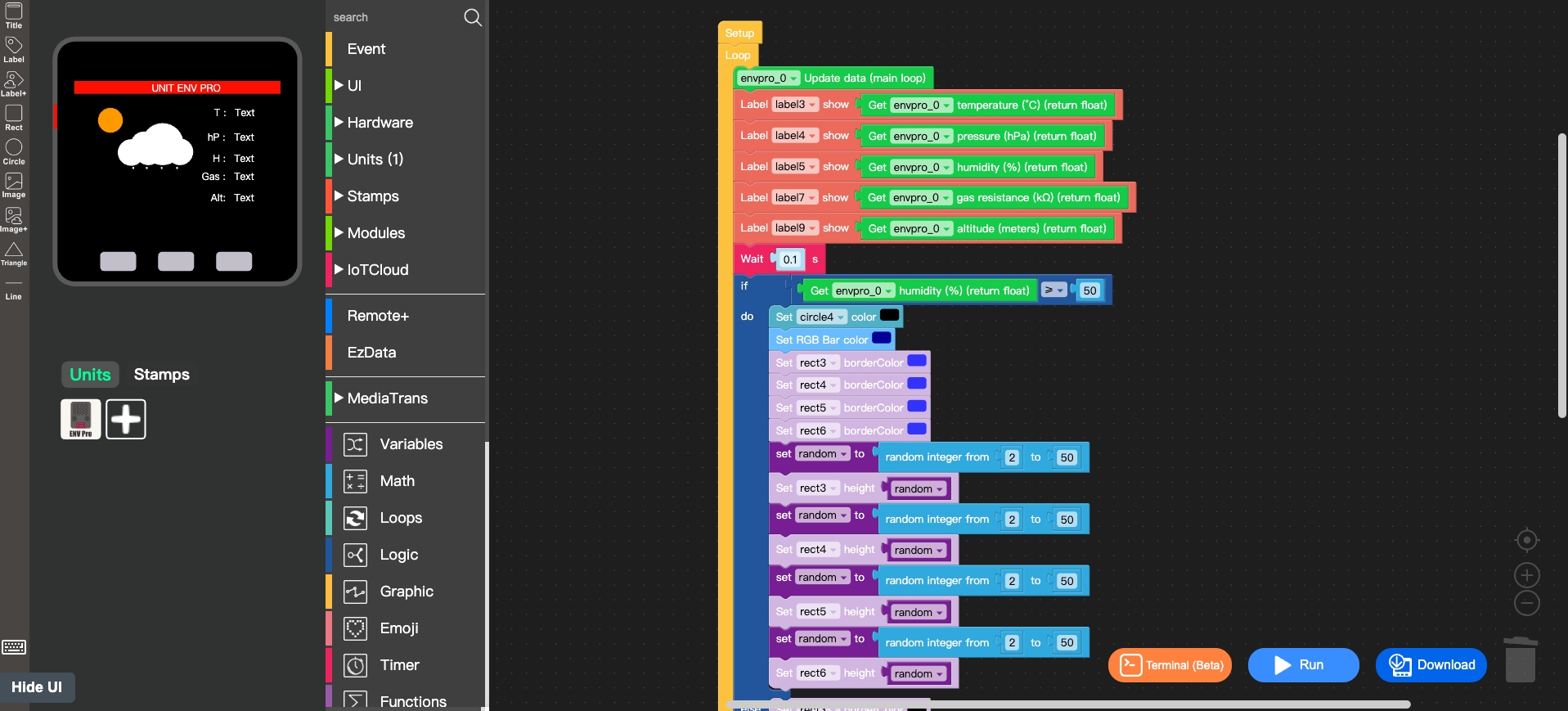The height and width of the screenshot is (711, 1568).
Task: Pick the Rect shape tool
Action: 14,116
